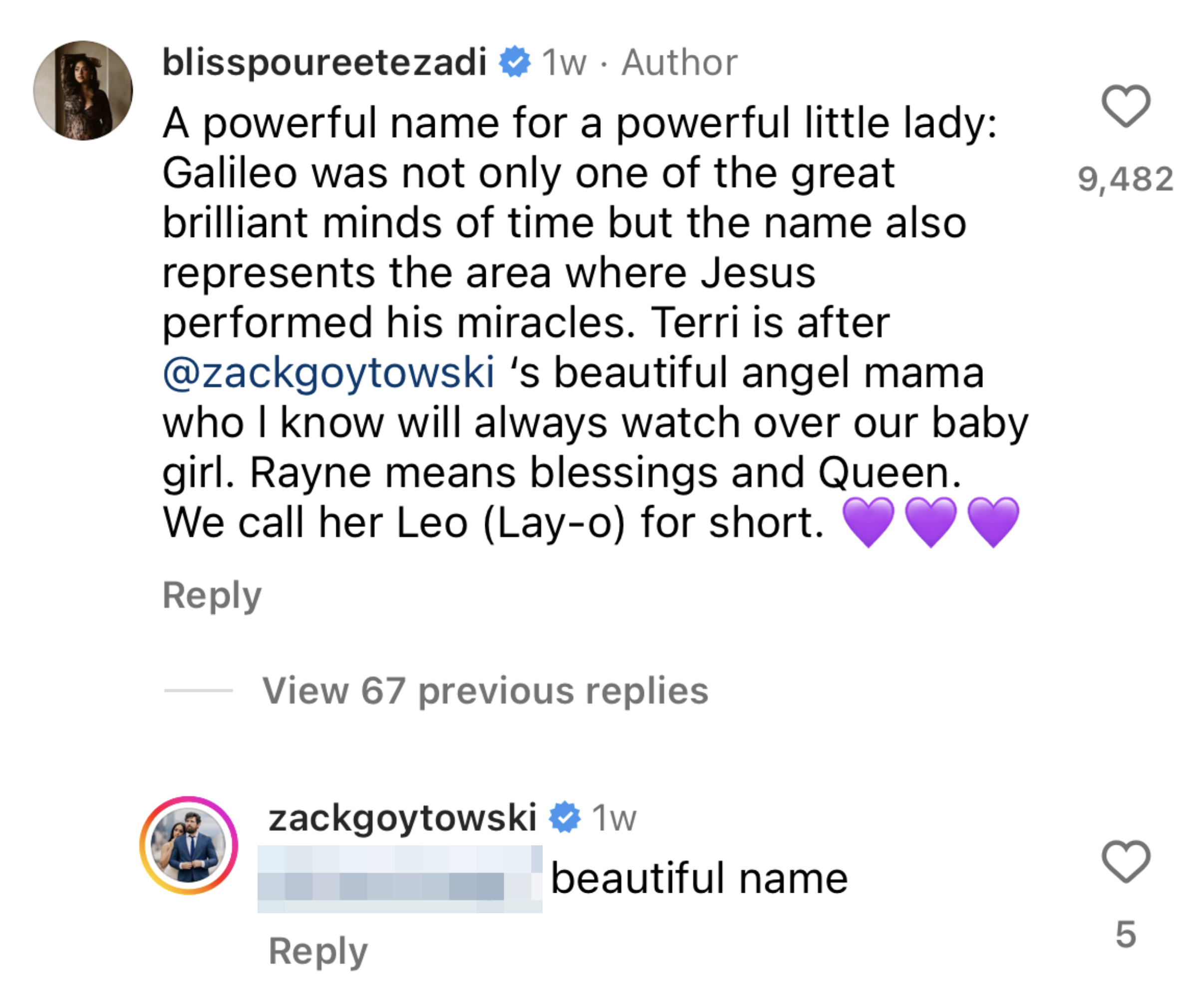The width and height of the screenshot is (1204, 998).
Task: Open the blisspoureetezadi username link
Action: click(324, 62)
